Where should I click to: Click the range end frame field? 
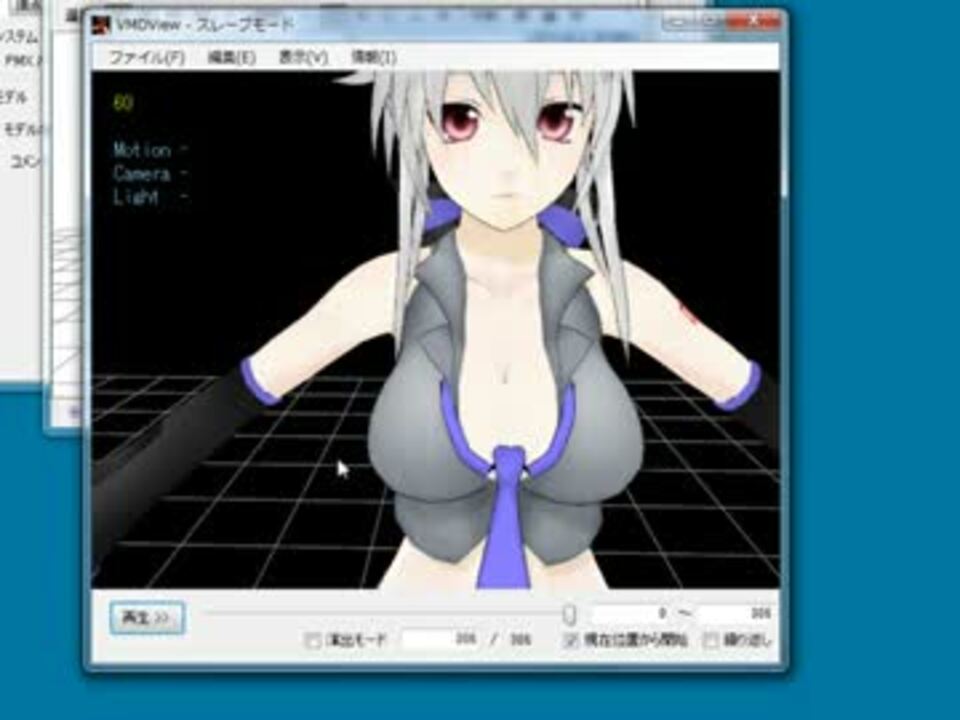tap(735, 613)
